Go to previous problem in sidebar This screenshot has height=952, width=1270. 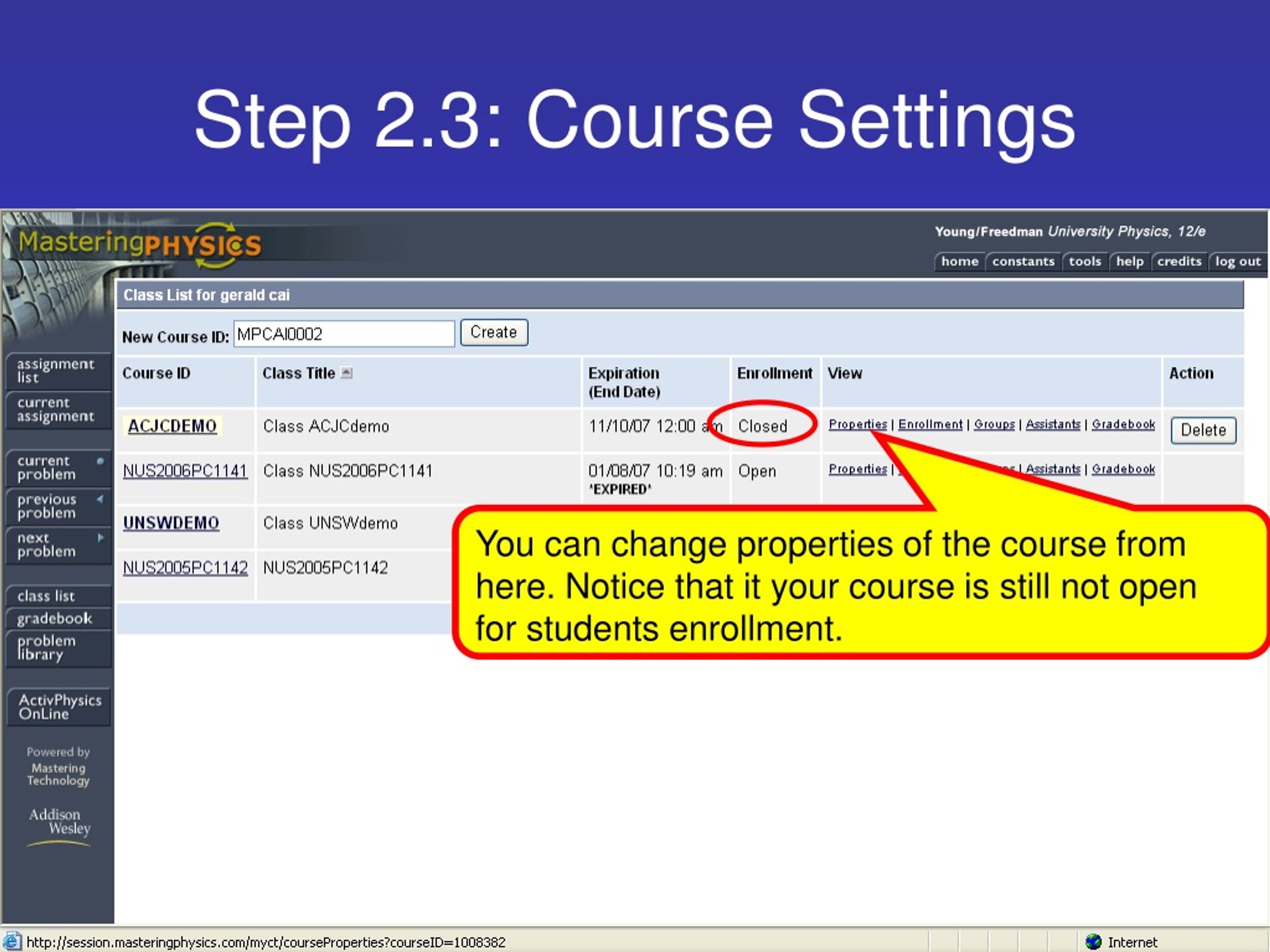58,506
